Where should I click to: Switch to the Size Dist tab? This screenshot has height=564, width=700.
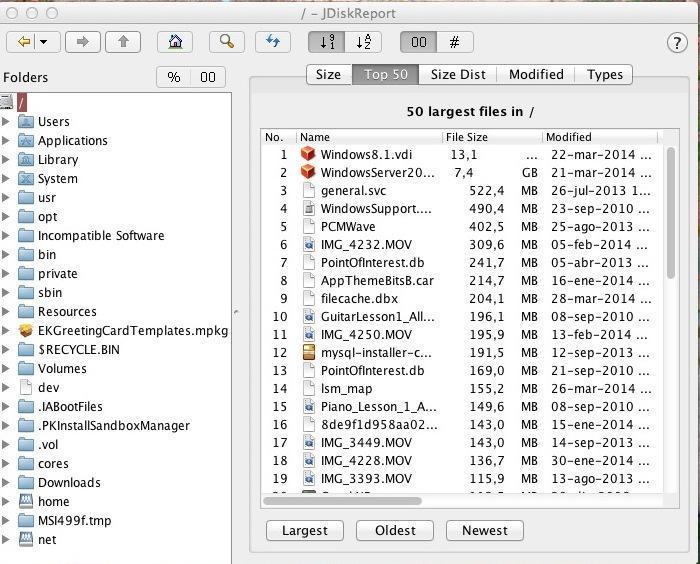coord(458,74)
